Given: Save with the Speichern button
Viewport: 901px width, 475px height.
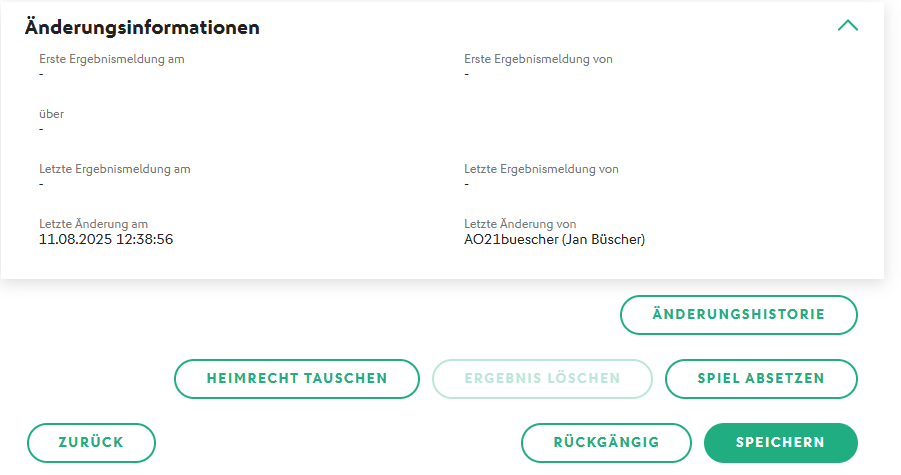Looking at the screenshot, I should (x=780, y=443).
